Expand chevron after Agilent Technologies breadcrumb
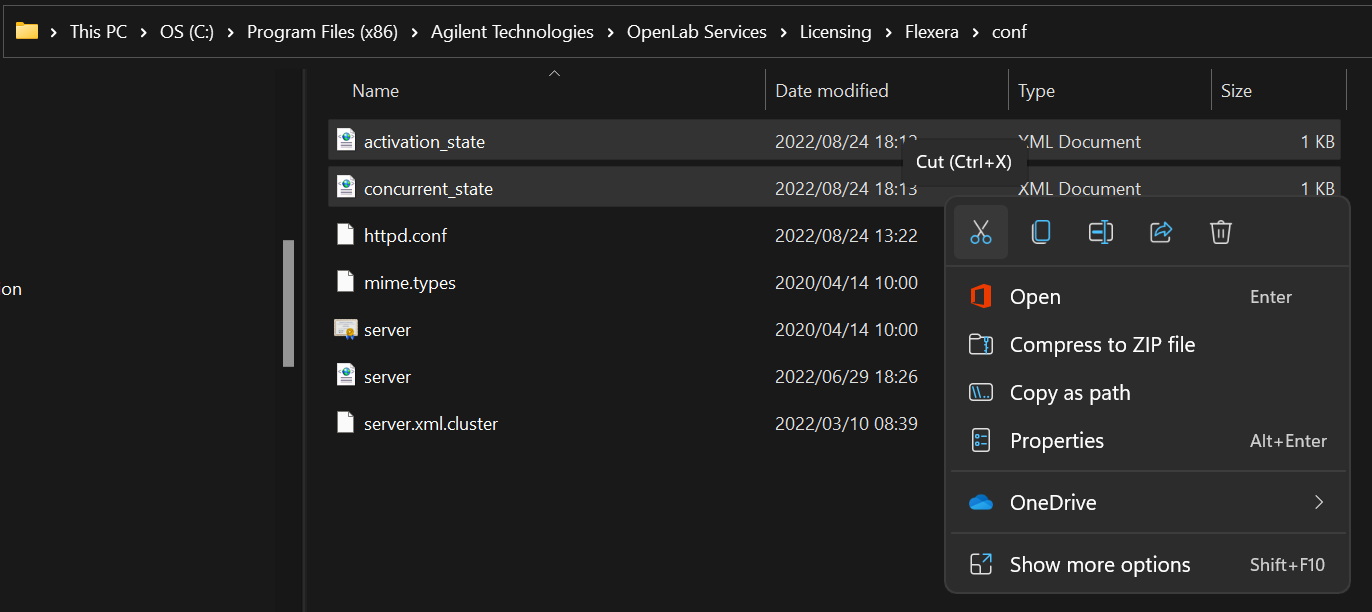The height and width of the screenshot is (612, 1372). (610, 32)
